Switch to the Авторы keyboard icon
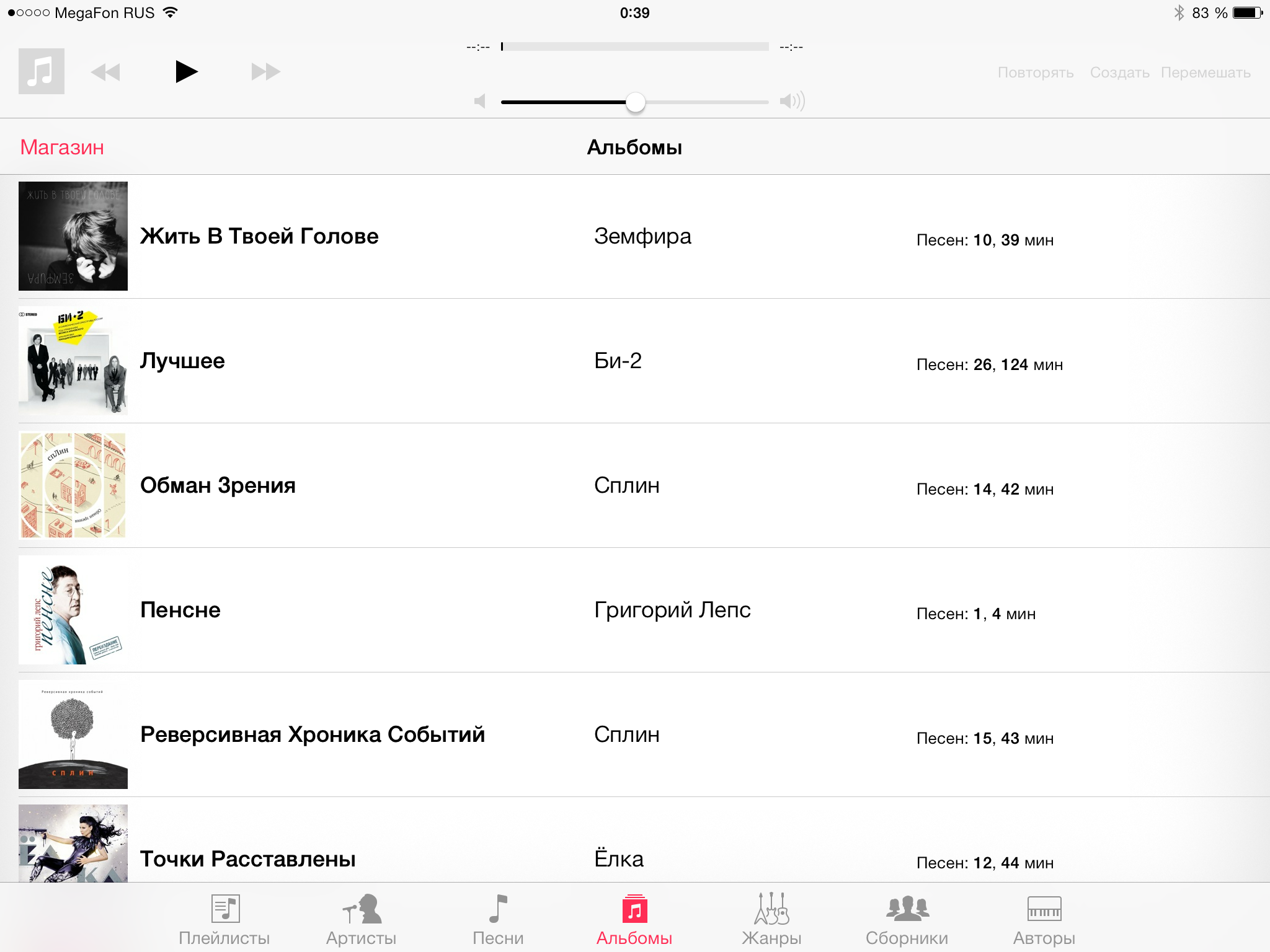 (x=1044, y=909)
